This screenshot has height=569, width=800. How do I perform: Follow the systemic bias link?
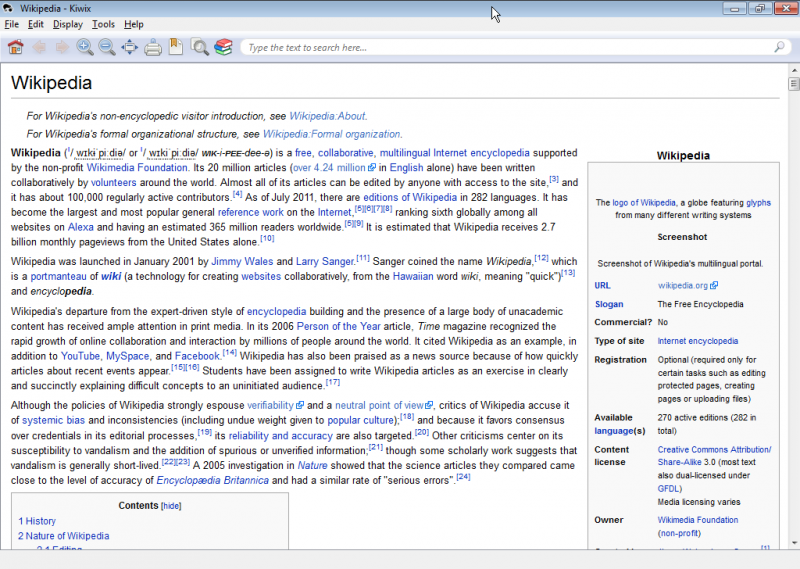(53, 420)
